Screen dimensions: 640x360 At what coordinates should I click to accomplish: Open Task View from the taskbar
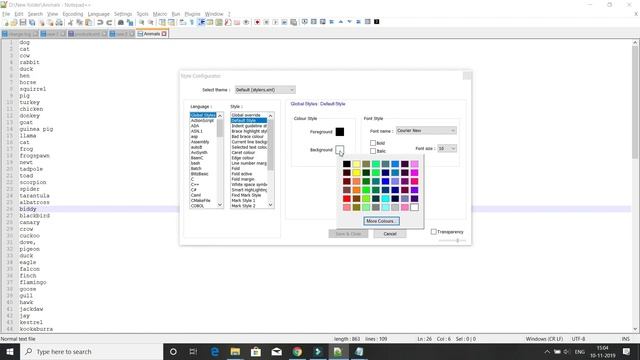pos(193,351)
